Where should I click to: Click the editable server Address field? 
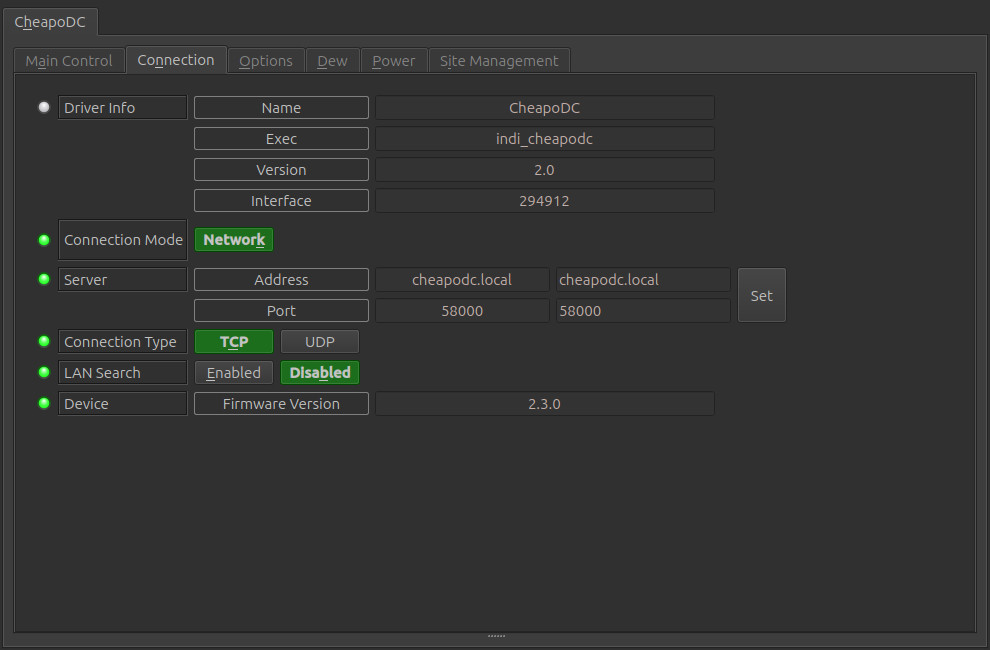tap(643, 280)
